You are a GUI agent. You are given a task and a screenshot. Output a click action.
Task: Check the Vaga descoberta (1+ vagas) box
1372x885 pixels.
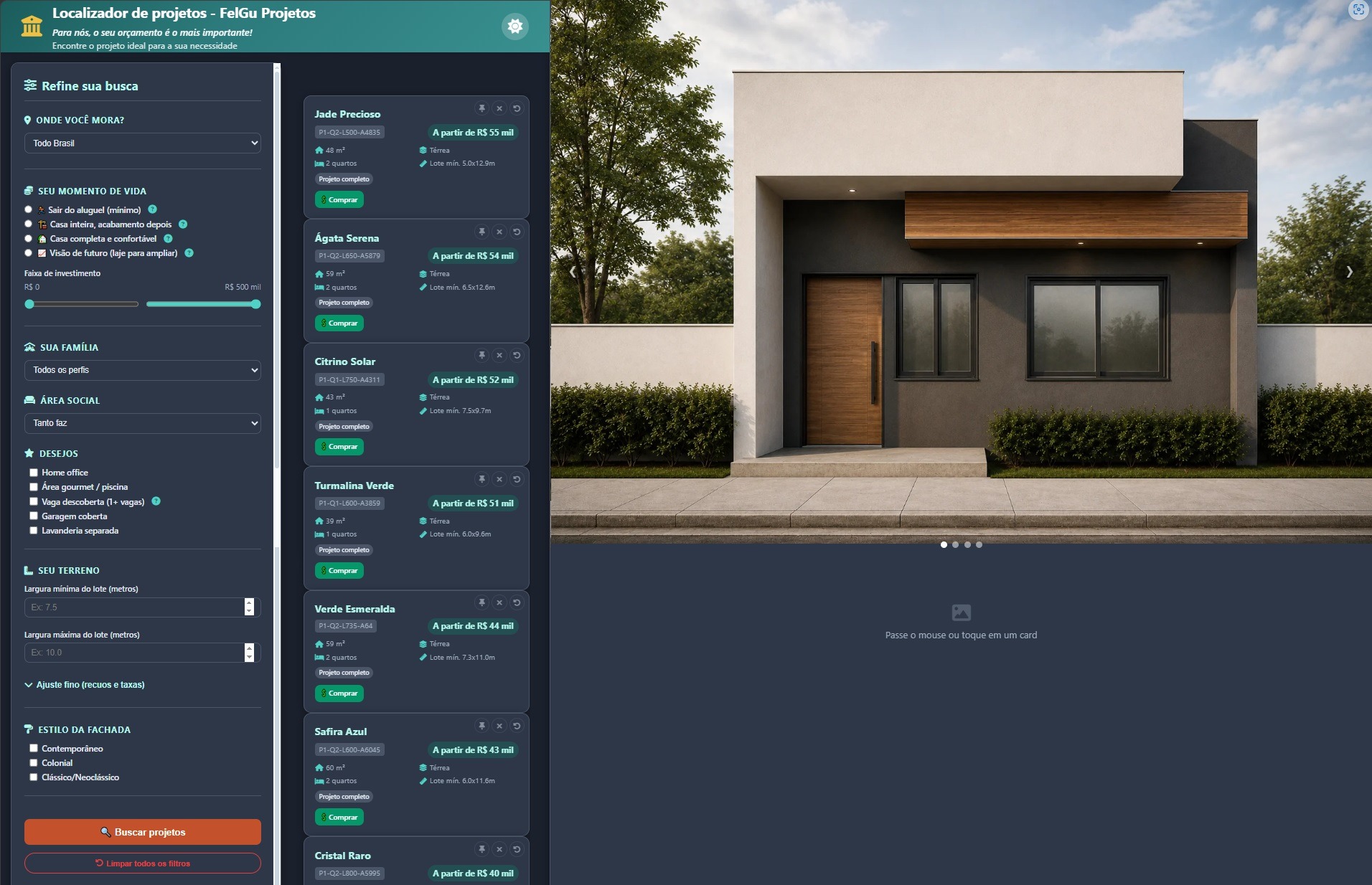click(x=33, y=501)
